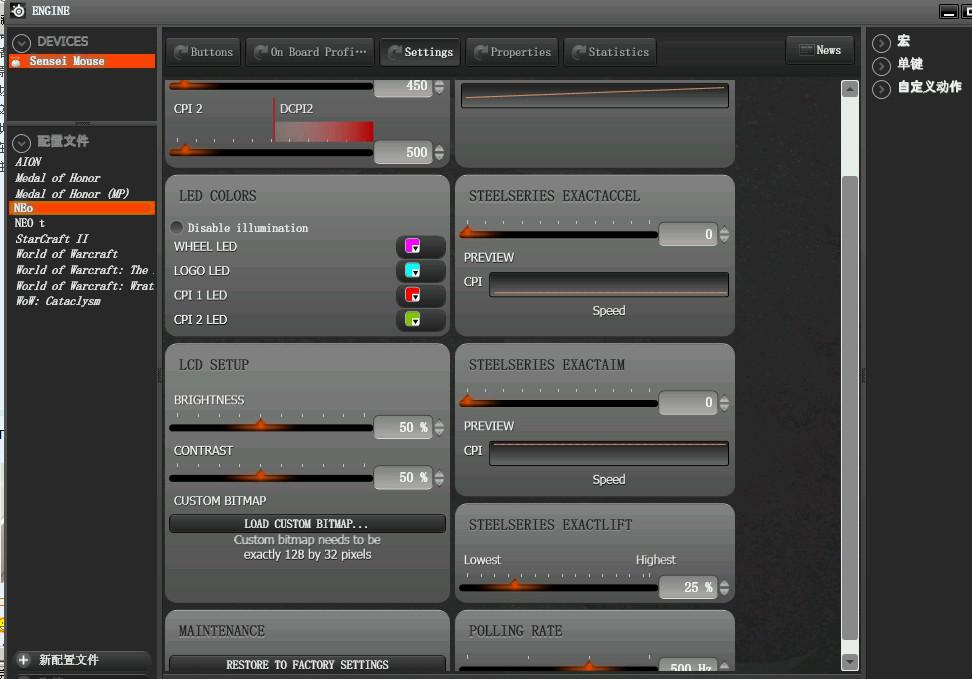This screenshot has width=972, height=679.
Task: Click the ExactAccel CPI preview graph
Action: click(x=609, y=285)
